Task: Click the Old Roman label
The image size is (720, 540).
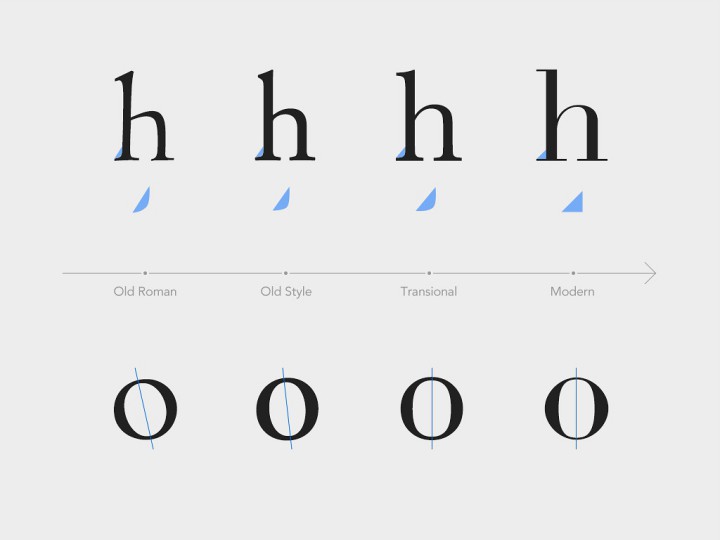Action: [145, 292]
